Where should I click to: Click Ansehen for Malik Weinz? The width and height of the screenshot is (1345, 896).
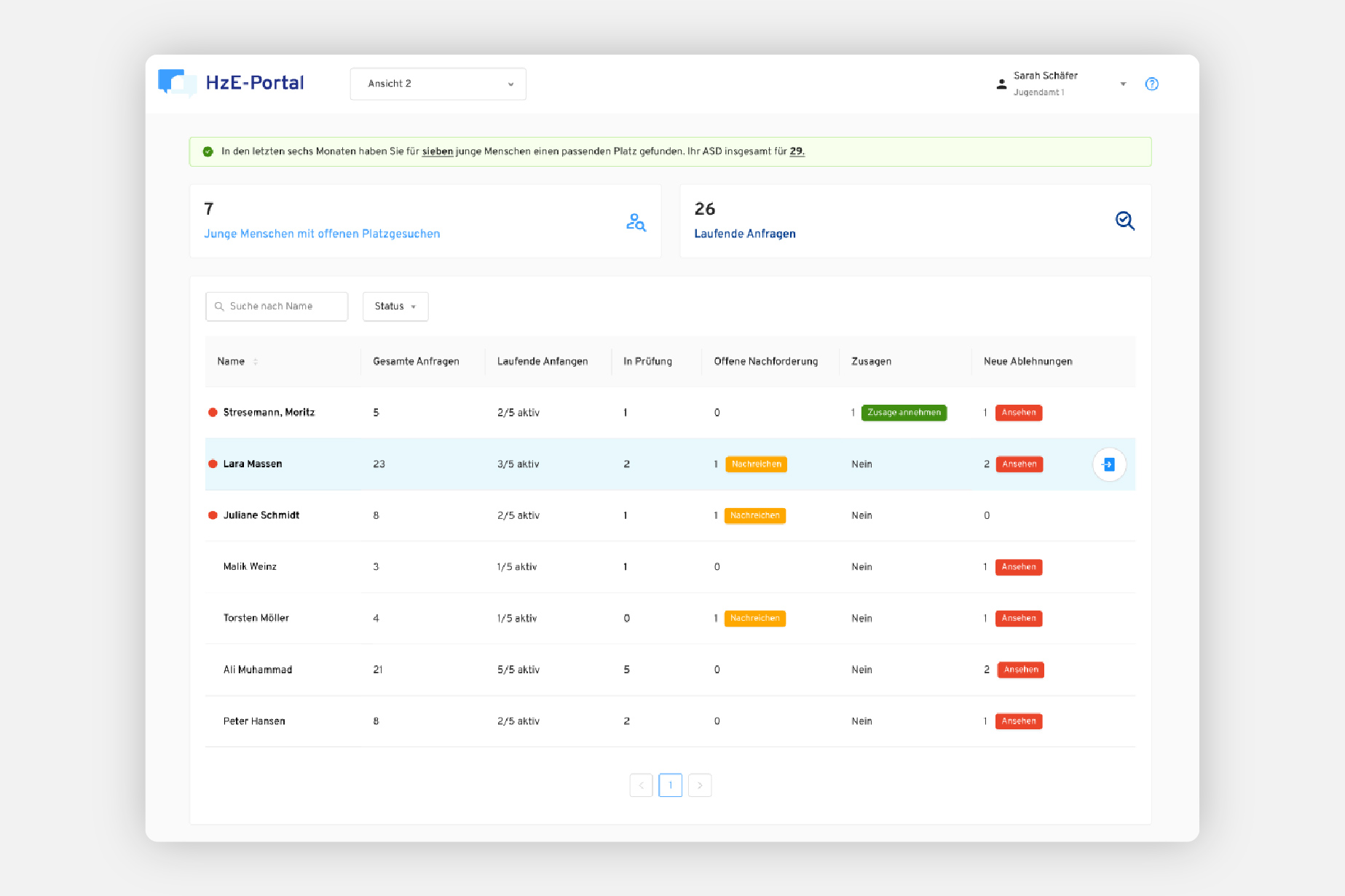[1018, 567]
